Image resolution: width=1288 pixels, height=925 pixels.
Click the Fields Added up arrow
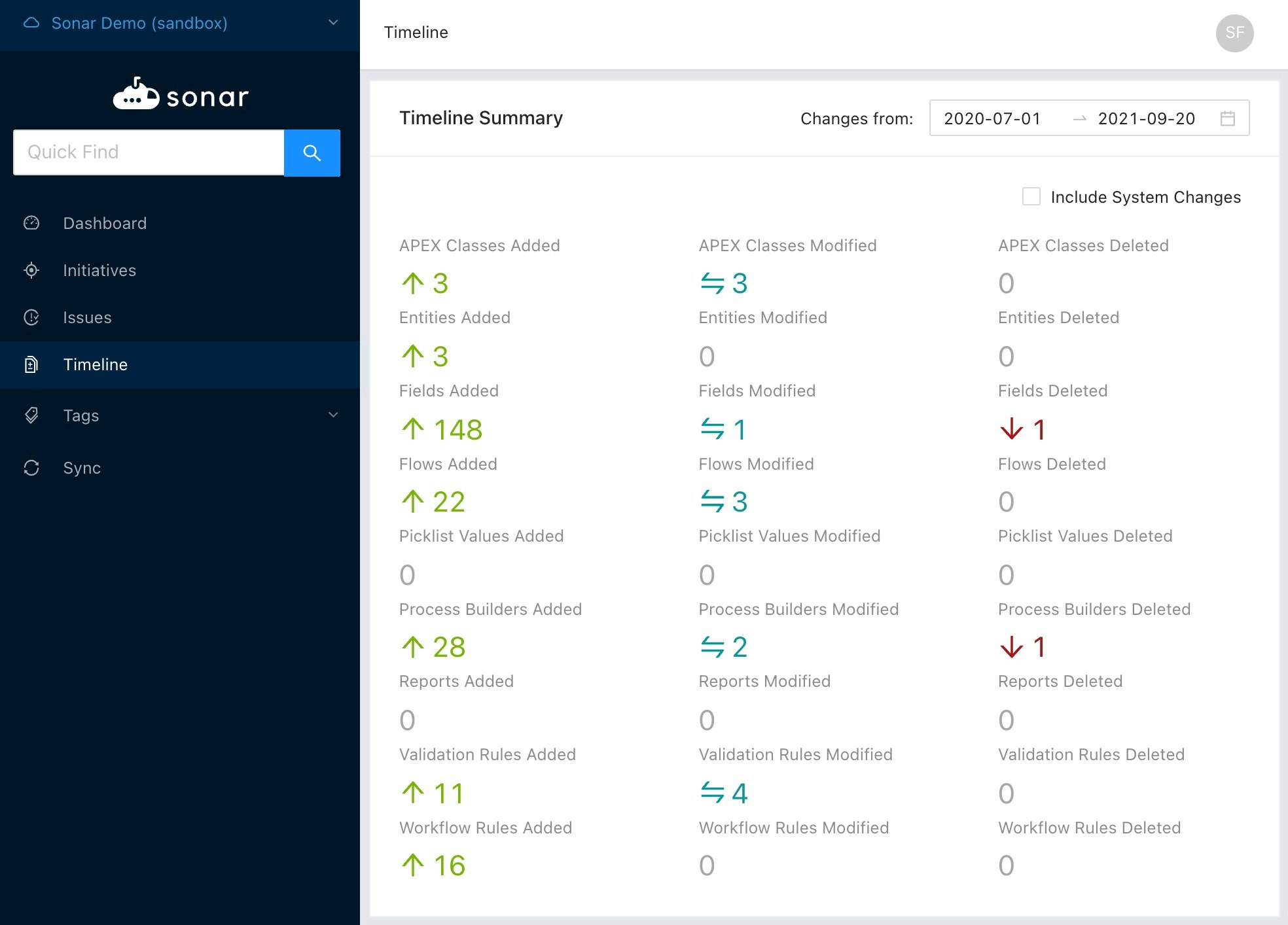coord(413,429)
